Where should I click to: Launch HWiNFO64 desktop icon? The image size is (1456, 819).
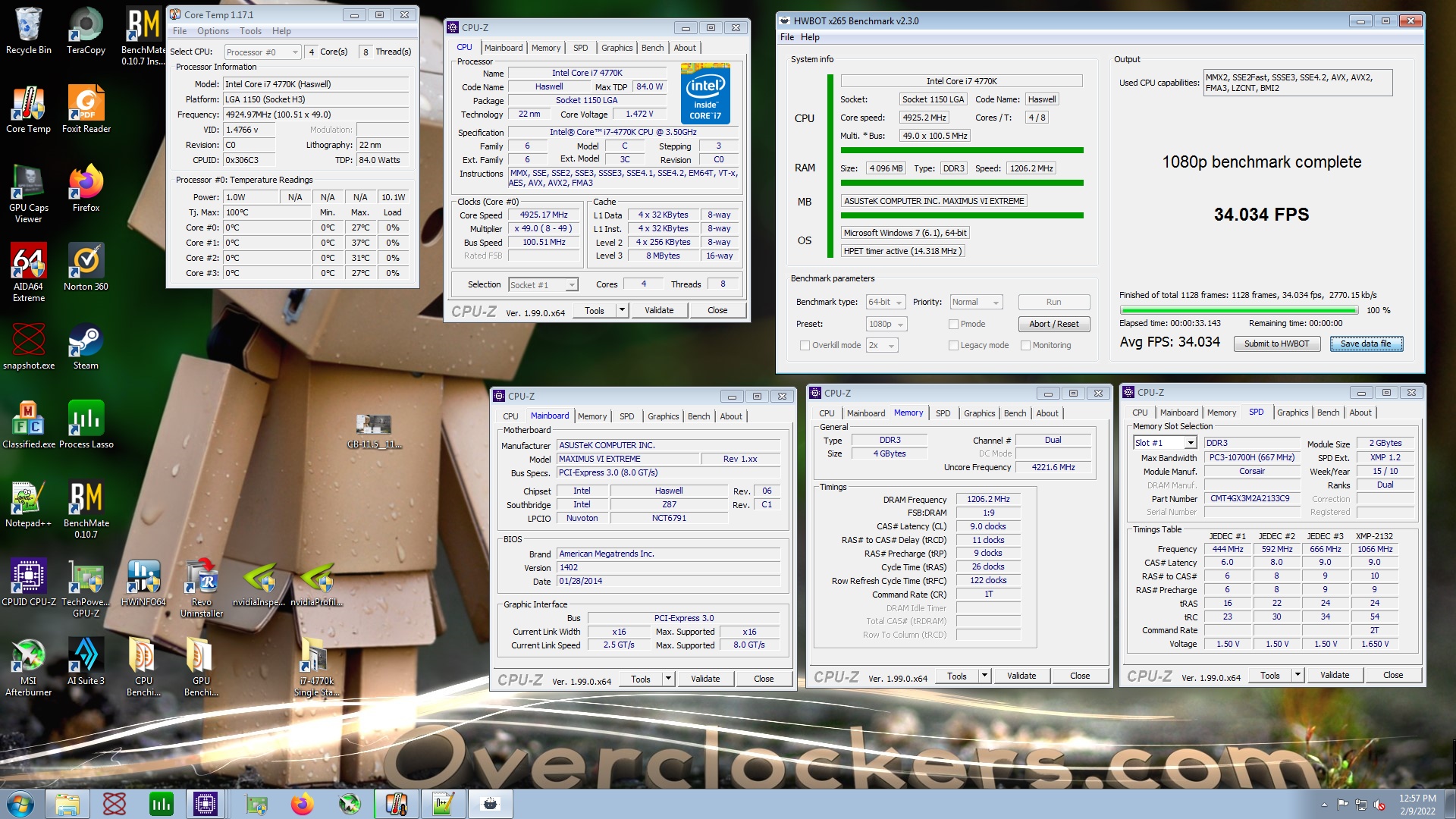click(143, 583)
